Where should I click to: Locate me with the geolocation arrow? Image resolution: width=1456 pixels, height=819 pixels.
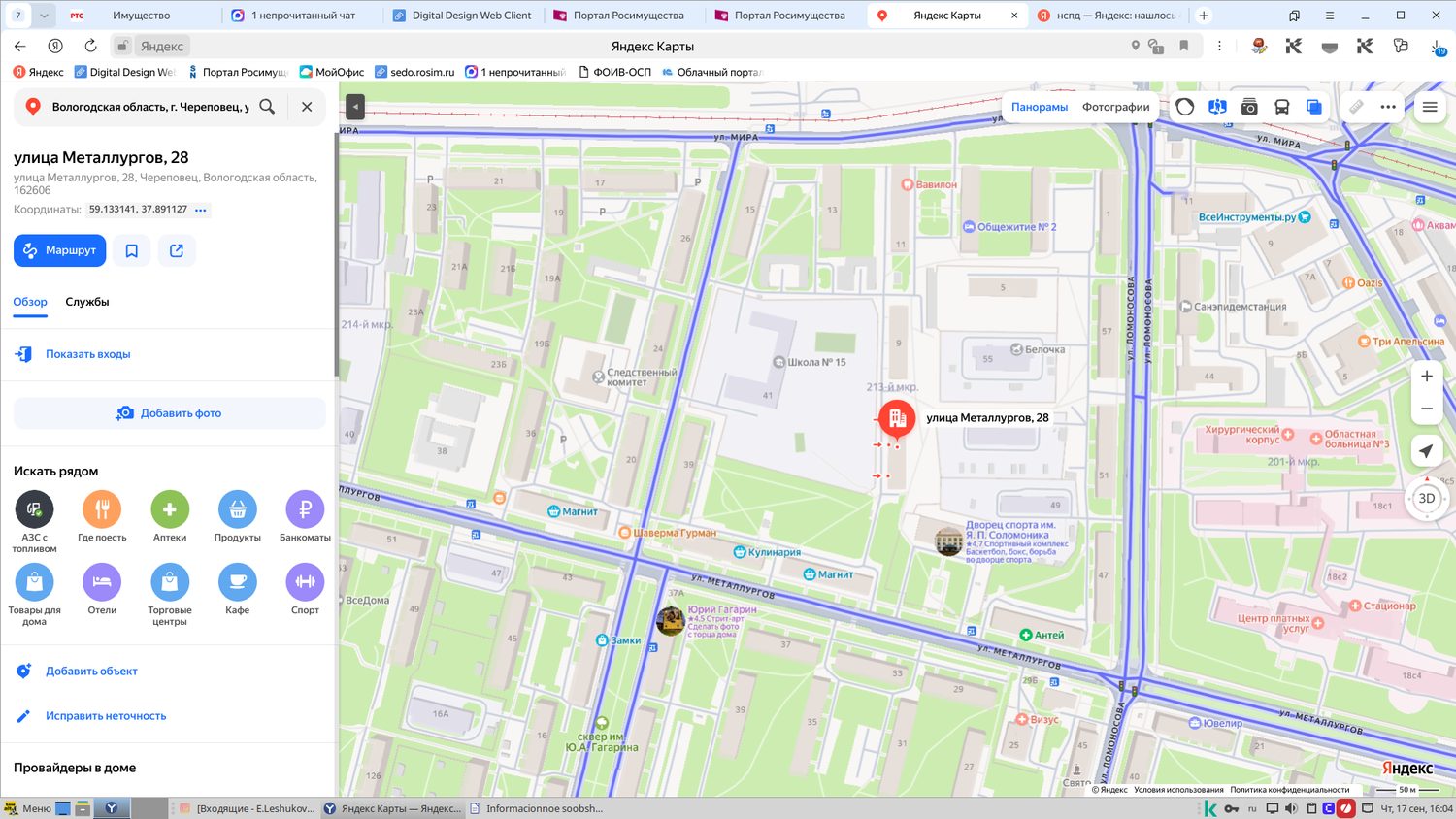coord(1426,451)
